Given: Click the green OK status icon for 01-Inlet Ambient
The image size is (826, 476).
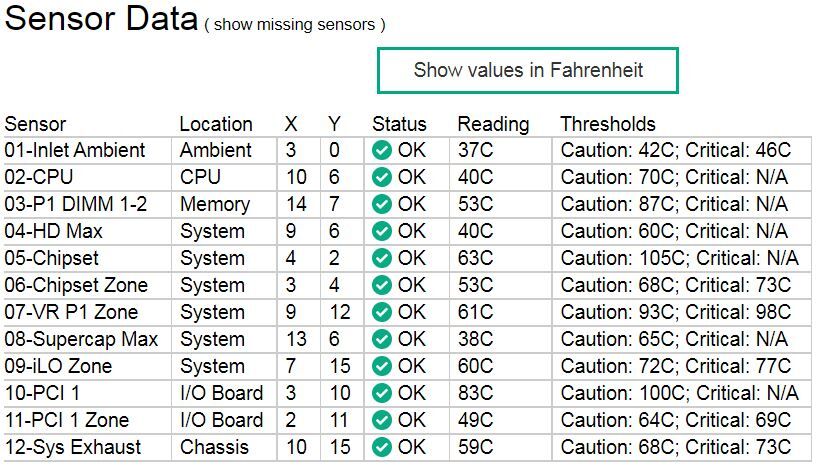Looking at the screenshot, I should [x=382, y=151].
